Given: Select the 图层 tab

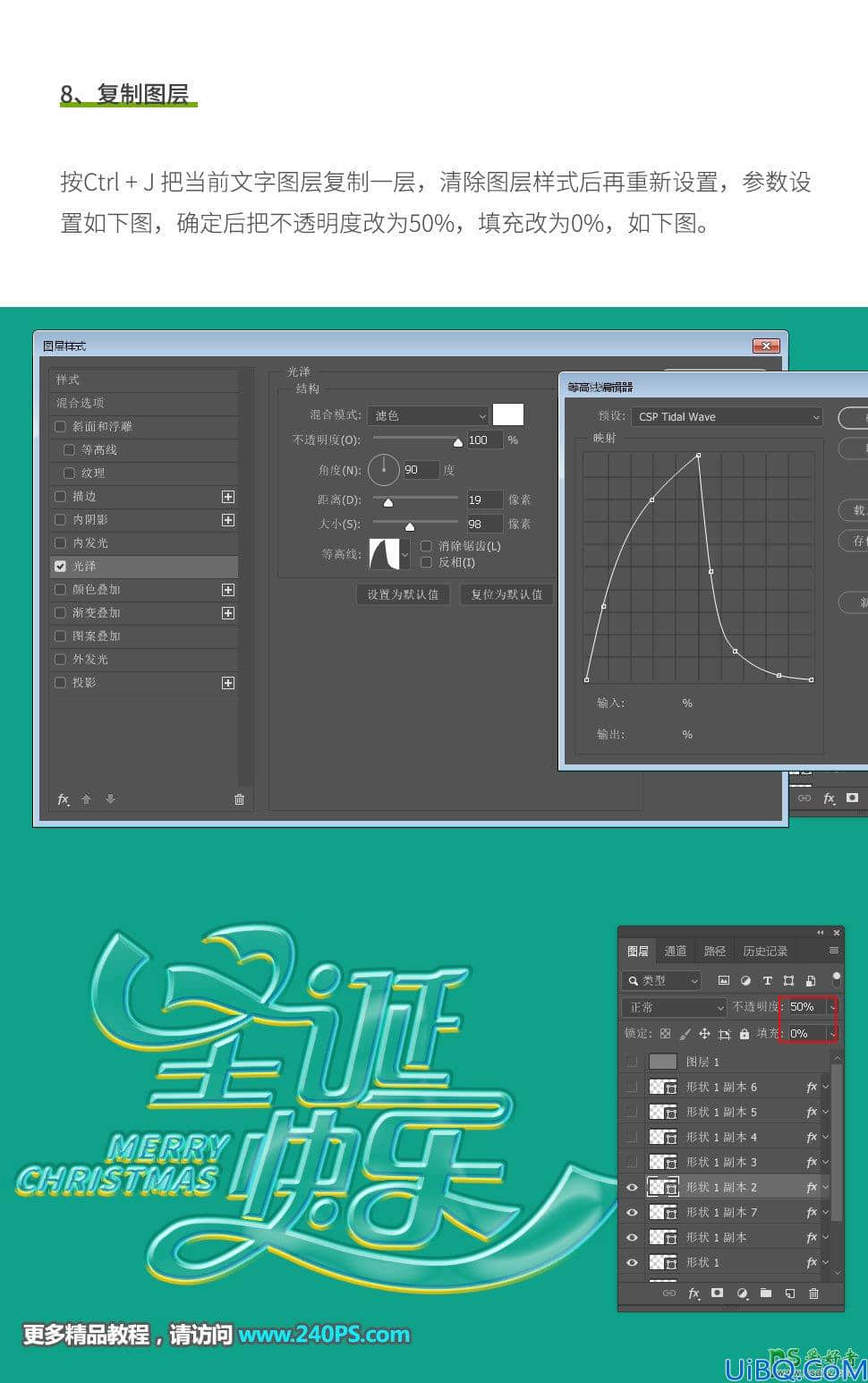Looking at the screenshot, I should tap(638, 952).
